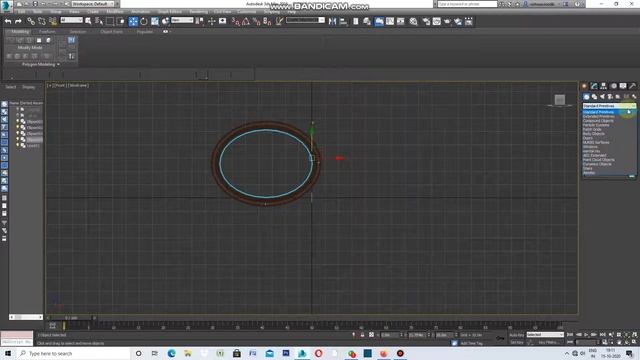This screenshot has width=640, height=360.
Task: Open the Layer Explorer icon
Action: pos(367,21)
